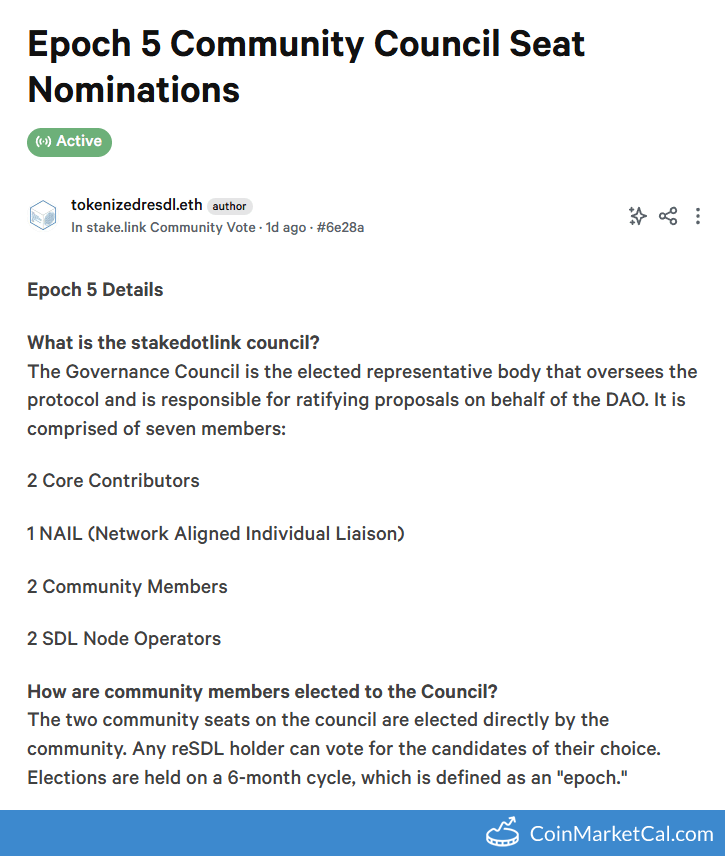Click the AI summary sparkle icon
The height and width of the screenshot is (856, 725).
(x=637, y=216)
